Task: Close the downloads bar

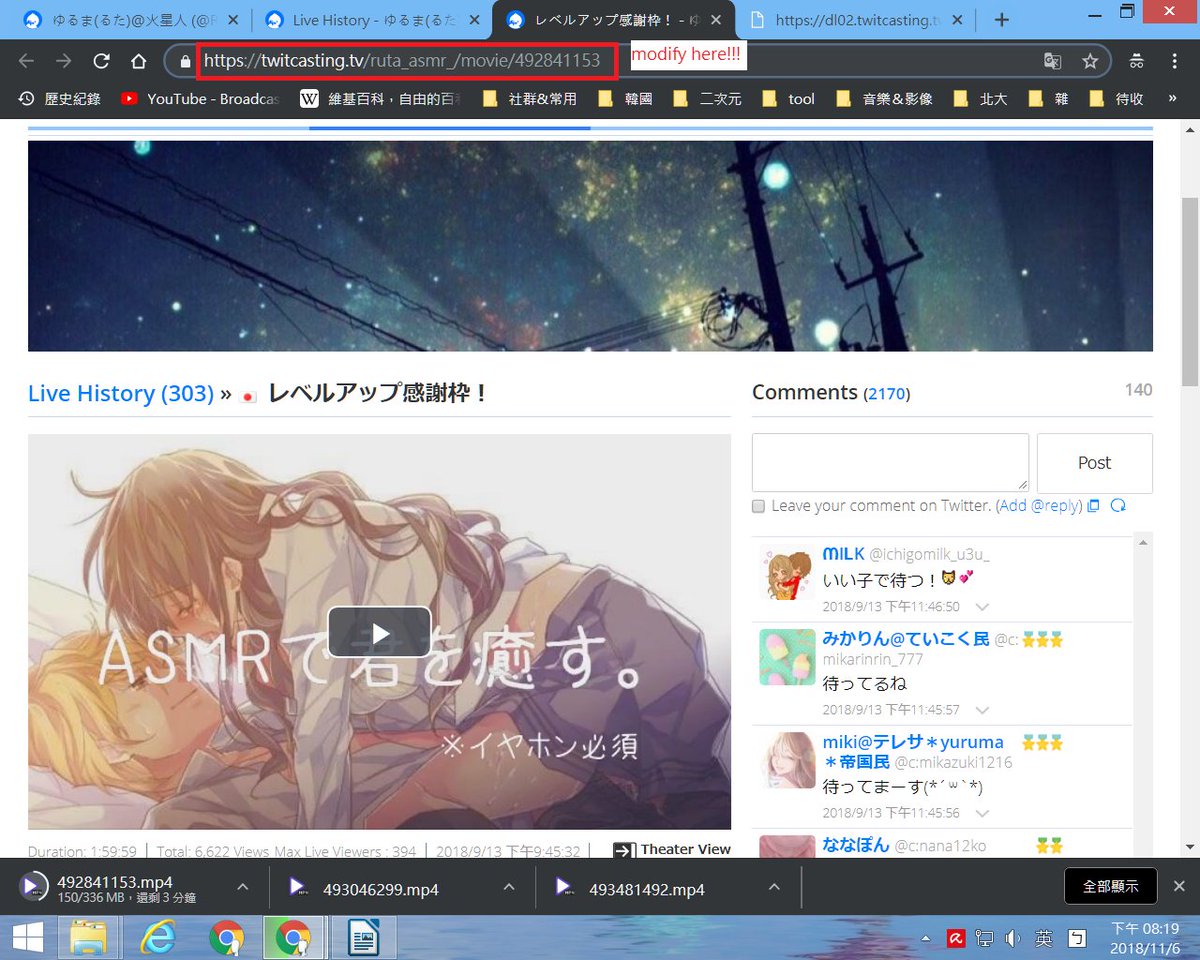Action: click(1179, 887)
